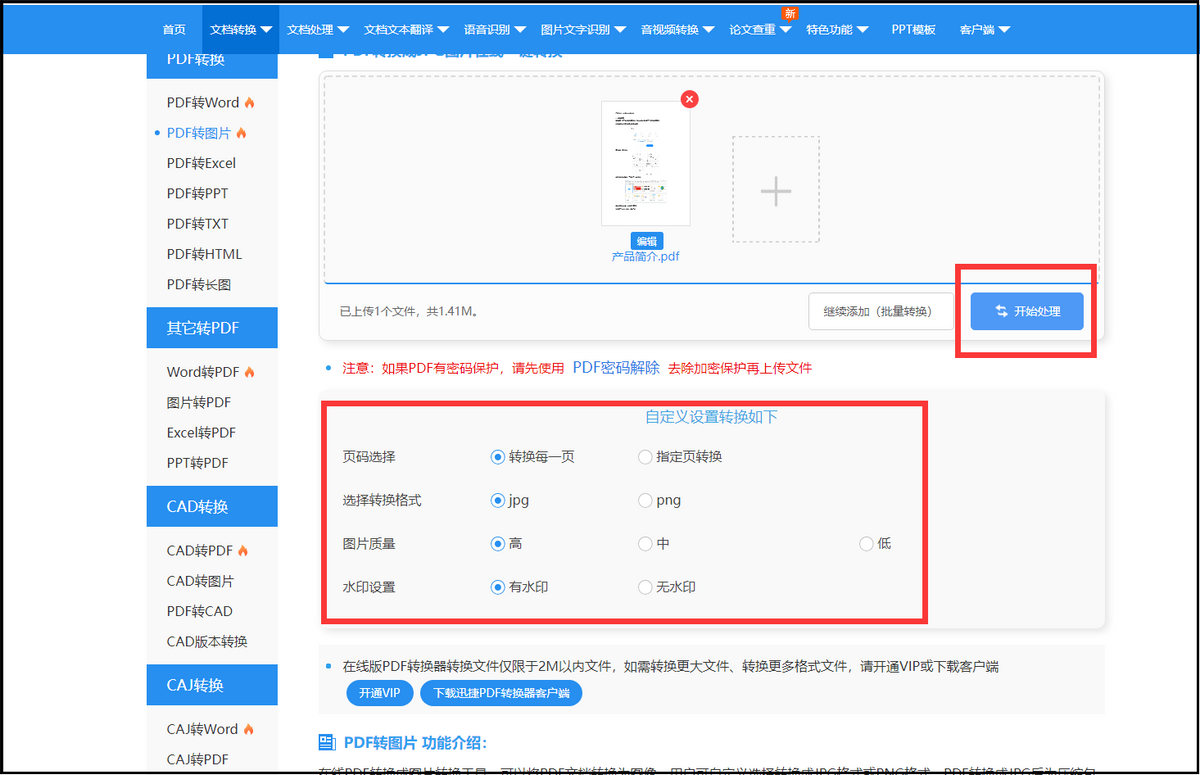The height and width of the screenshot is (775, 1200).
Task: Select PDF转Excel sidebar item
Action: [201, 163]
